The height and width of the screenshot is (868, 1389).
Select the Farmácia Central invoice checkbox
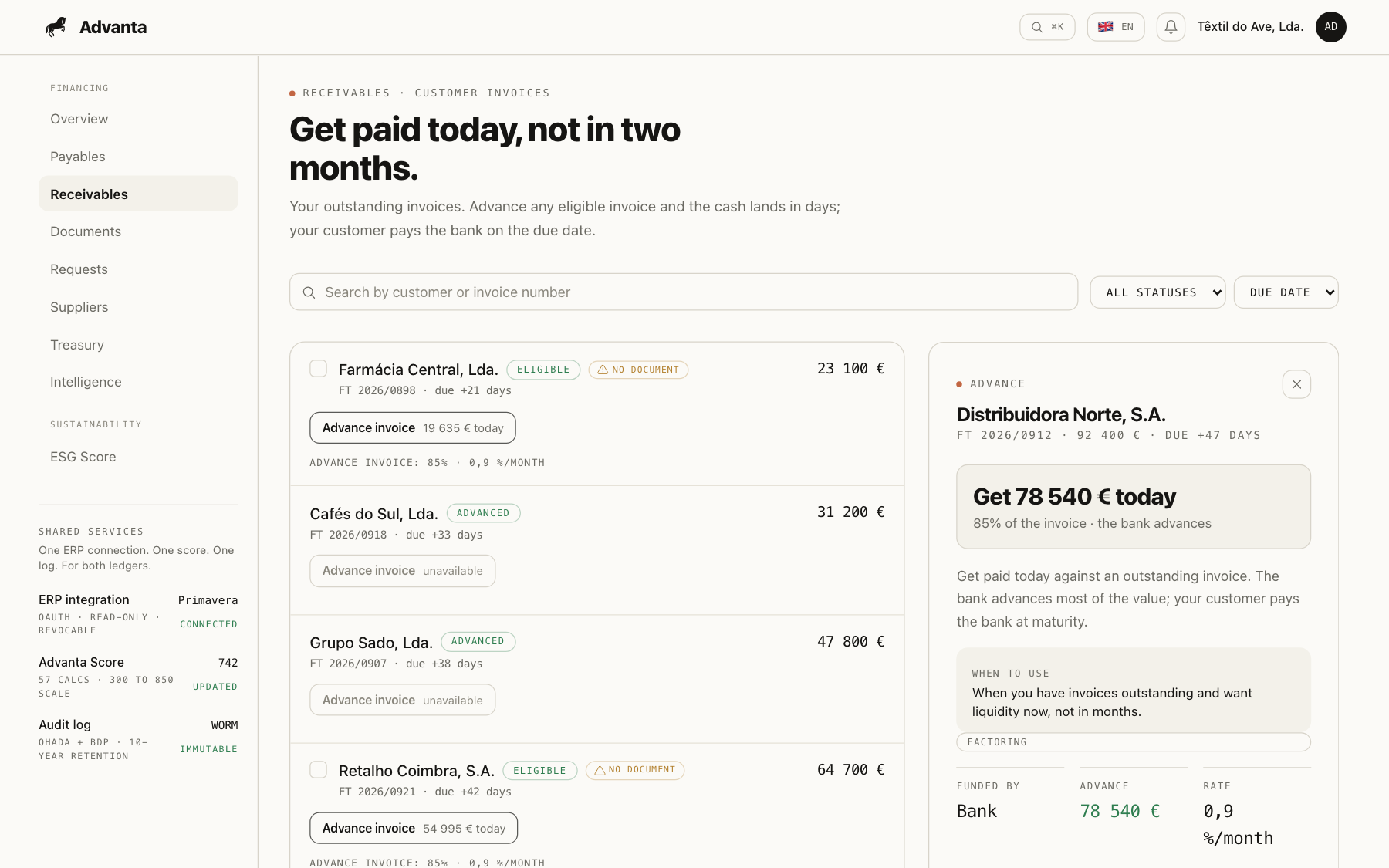pos(318,369)
